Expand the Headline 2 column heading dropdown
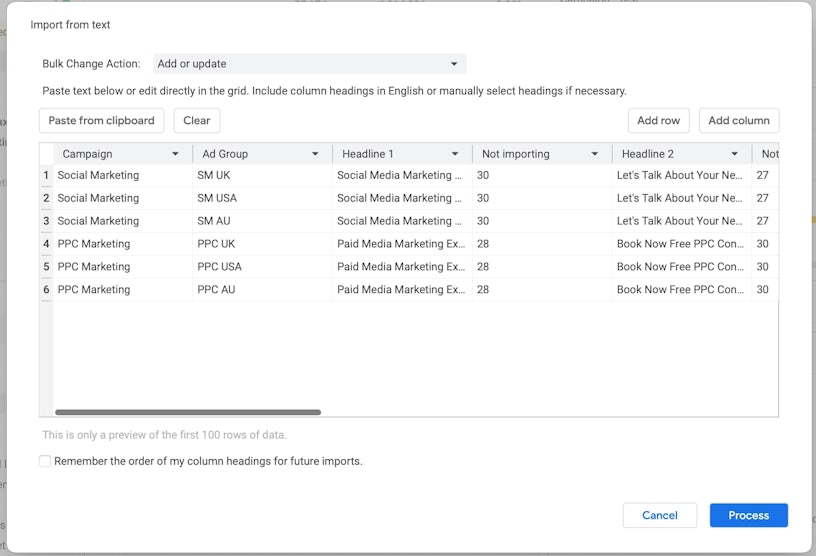816x556 pixels. 735,154
